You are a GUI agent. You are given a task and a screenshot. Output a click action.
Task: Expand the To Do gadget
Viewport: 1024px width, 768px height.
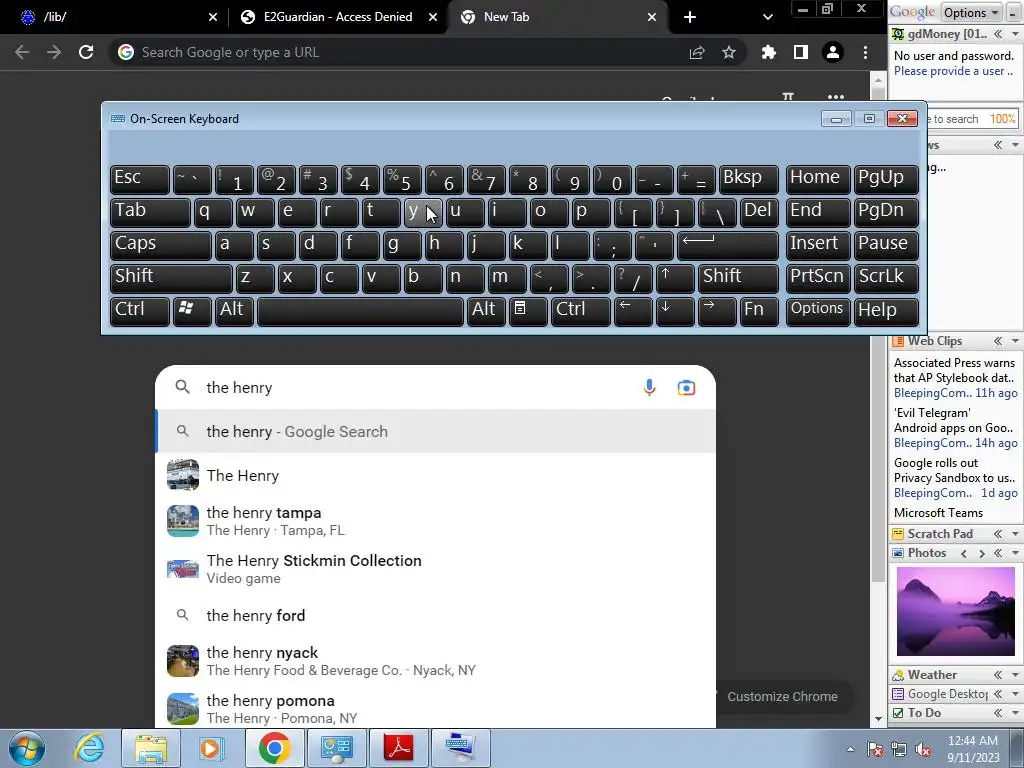(998, 712)
